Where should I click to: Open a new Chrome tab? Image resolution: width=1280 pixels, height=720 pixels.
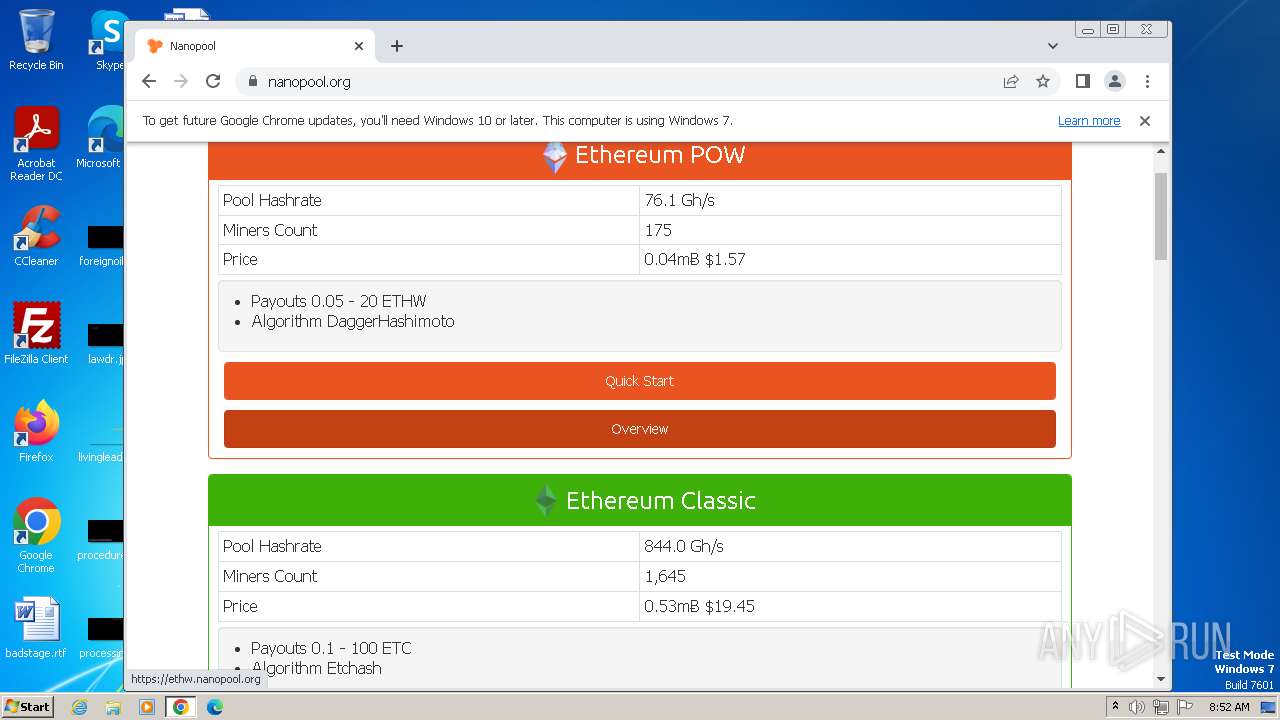pyautogui.click(x=397, y=46)
